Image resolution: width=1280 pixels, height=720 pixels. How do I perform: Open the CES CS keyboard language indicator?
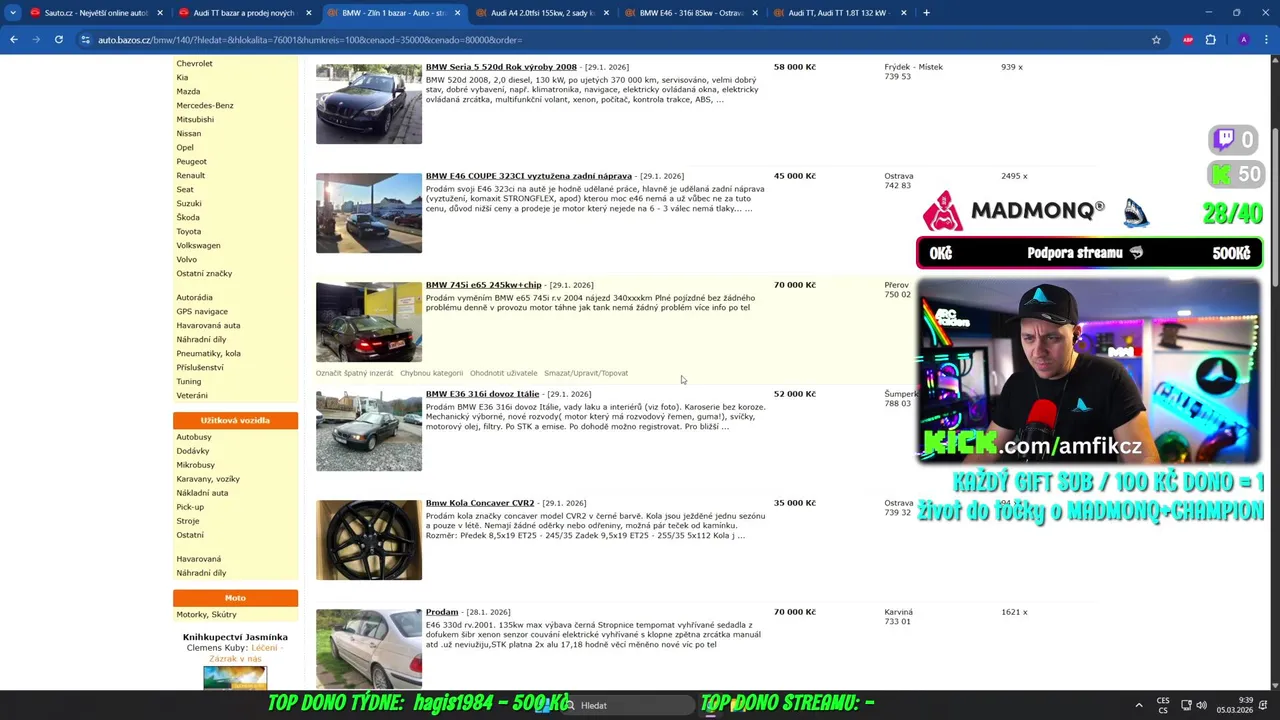[x=1163, y=705]
